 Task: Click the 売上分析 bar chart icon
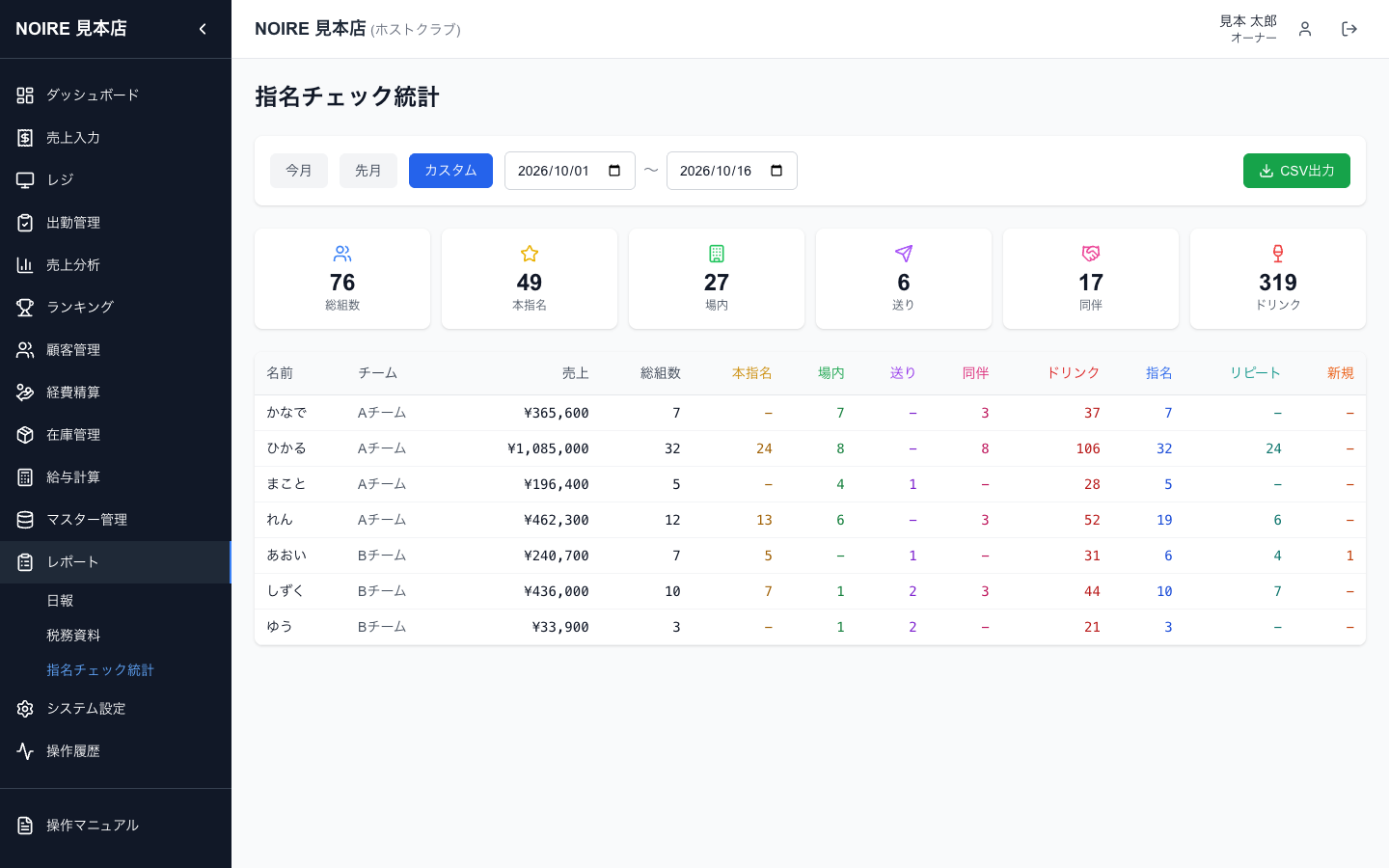tap(25, 265)
